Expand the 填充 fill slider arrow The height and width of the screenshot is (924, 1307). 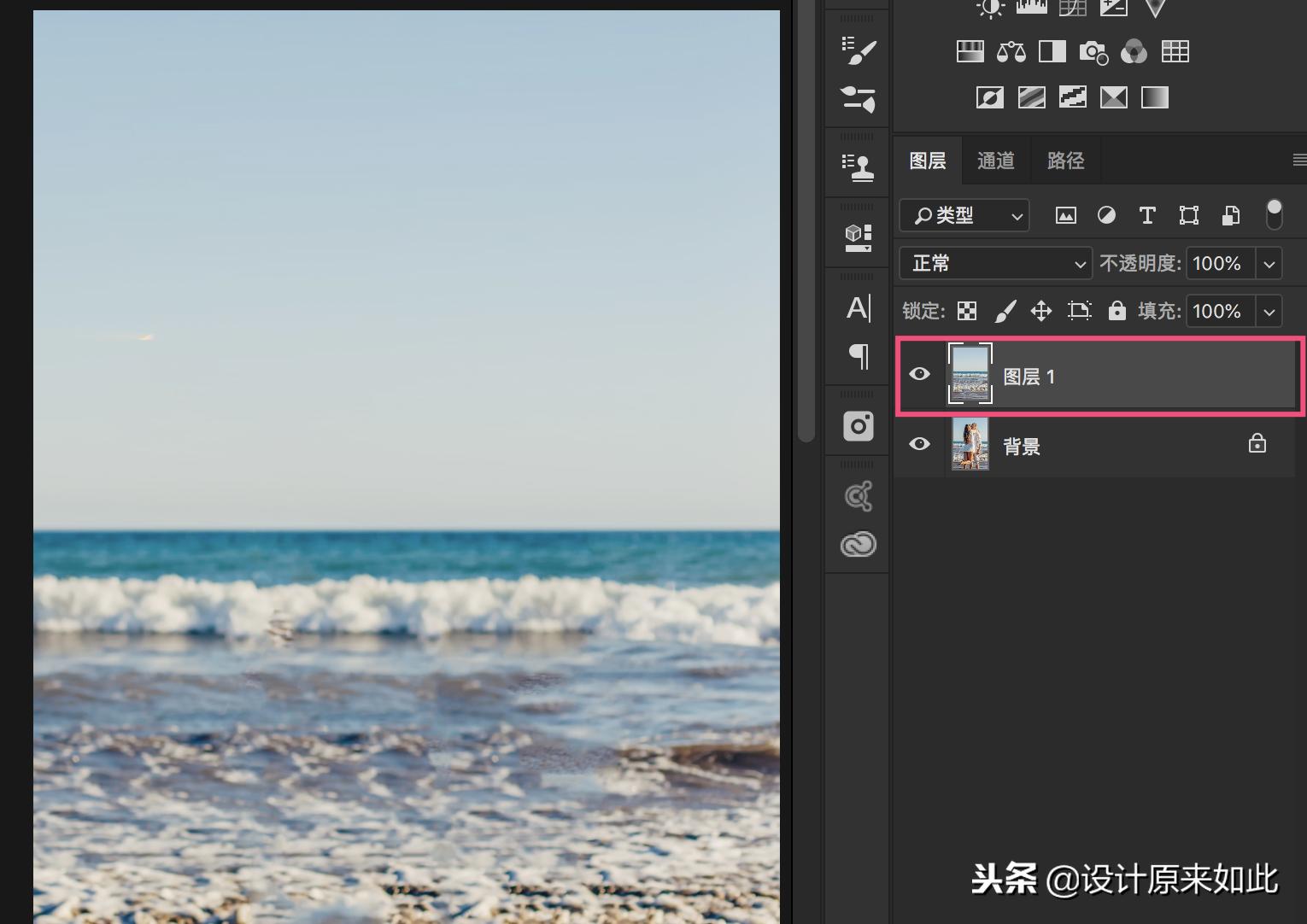point(1269,312)
